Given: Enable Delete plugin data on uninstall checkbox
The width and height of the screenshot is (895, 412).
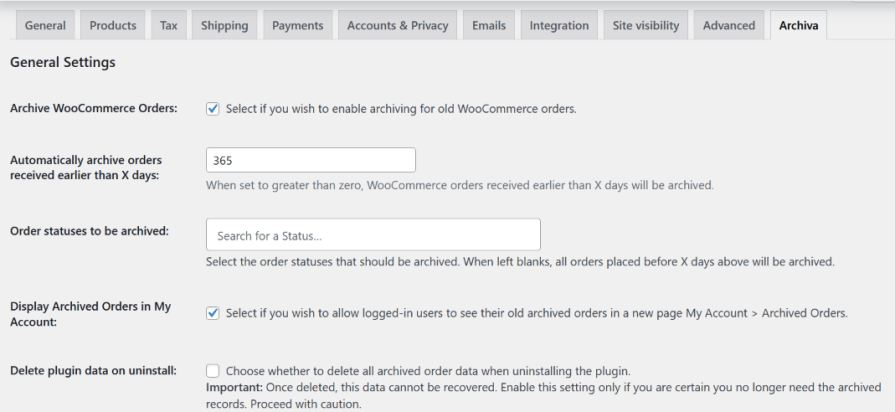Looking at the screenshot, I should (x=212, y=370).
